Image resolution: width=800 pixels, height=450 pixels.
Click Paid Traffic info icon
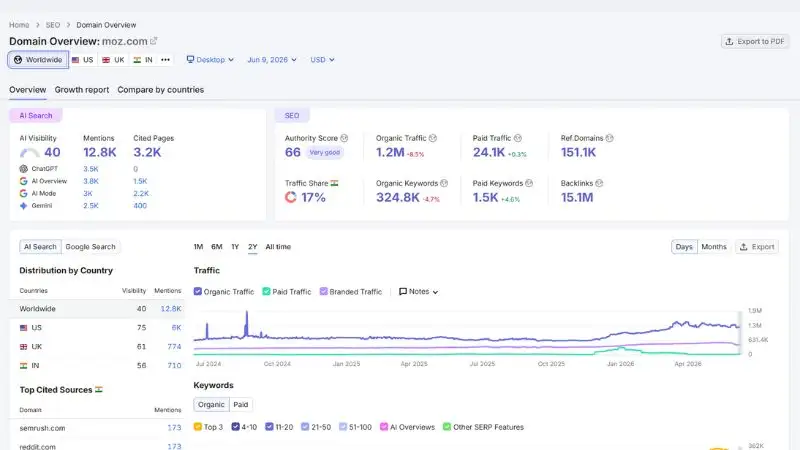518,138
